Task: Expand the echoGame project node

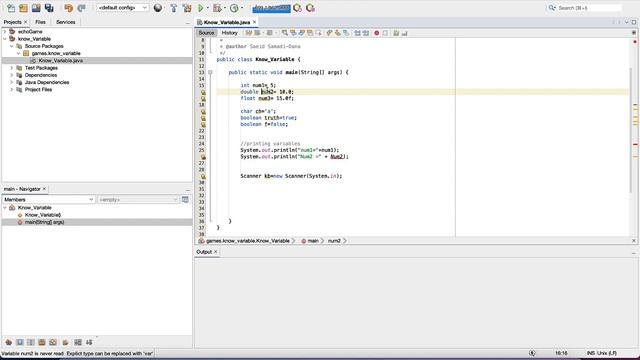Action: click(x=5, y=31)
